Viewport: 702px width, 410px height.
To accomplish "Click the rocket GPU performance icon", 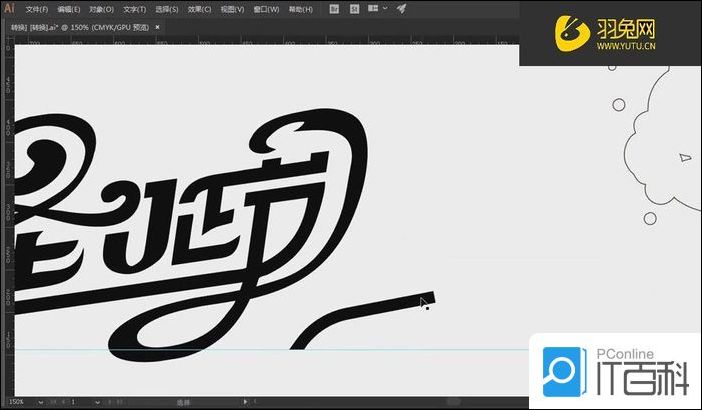I will tap(401, 9).
